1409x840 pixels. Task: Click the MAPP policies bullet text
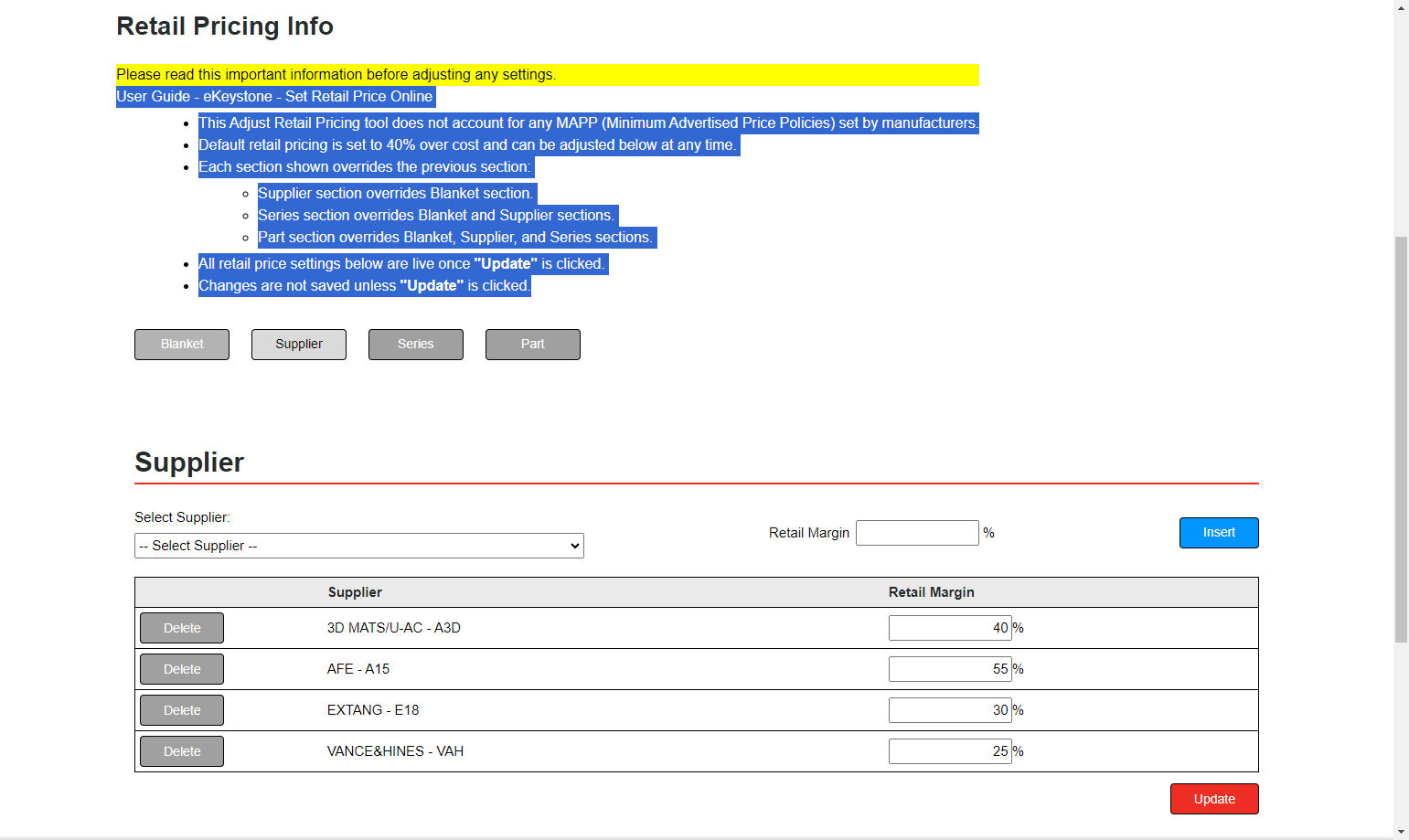click(588, 123)
